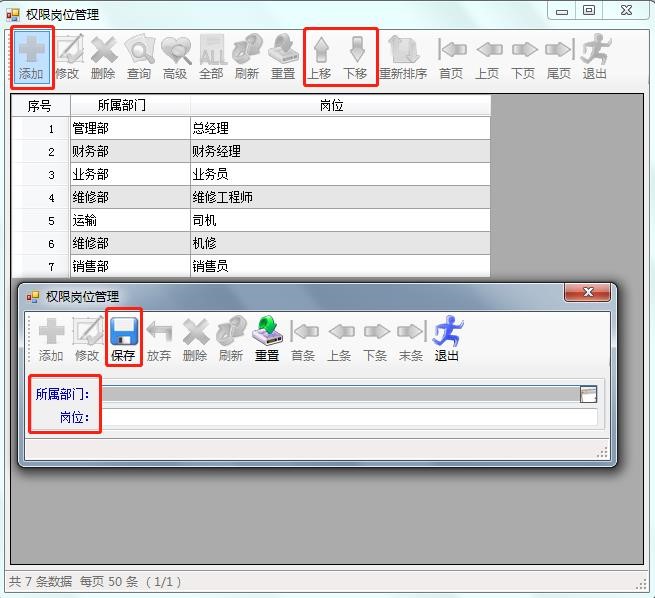Go to 上页 (Previous page) in main toolbar
This screenshot has height=598, width=655.
487,57
